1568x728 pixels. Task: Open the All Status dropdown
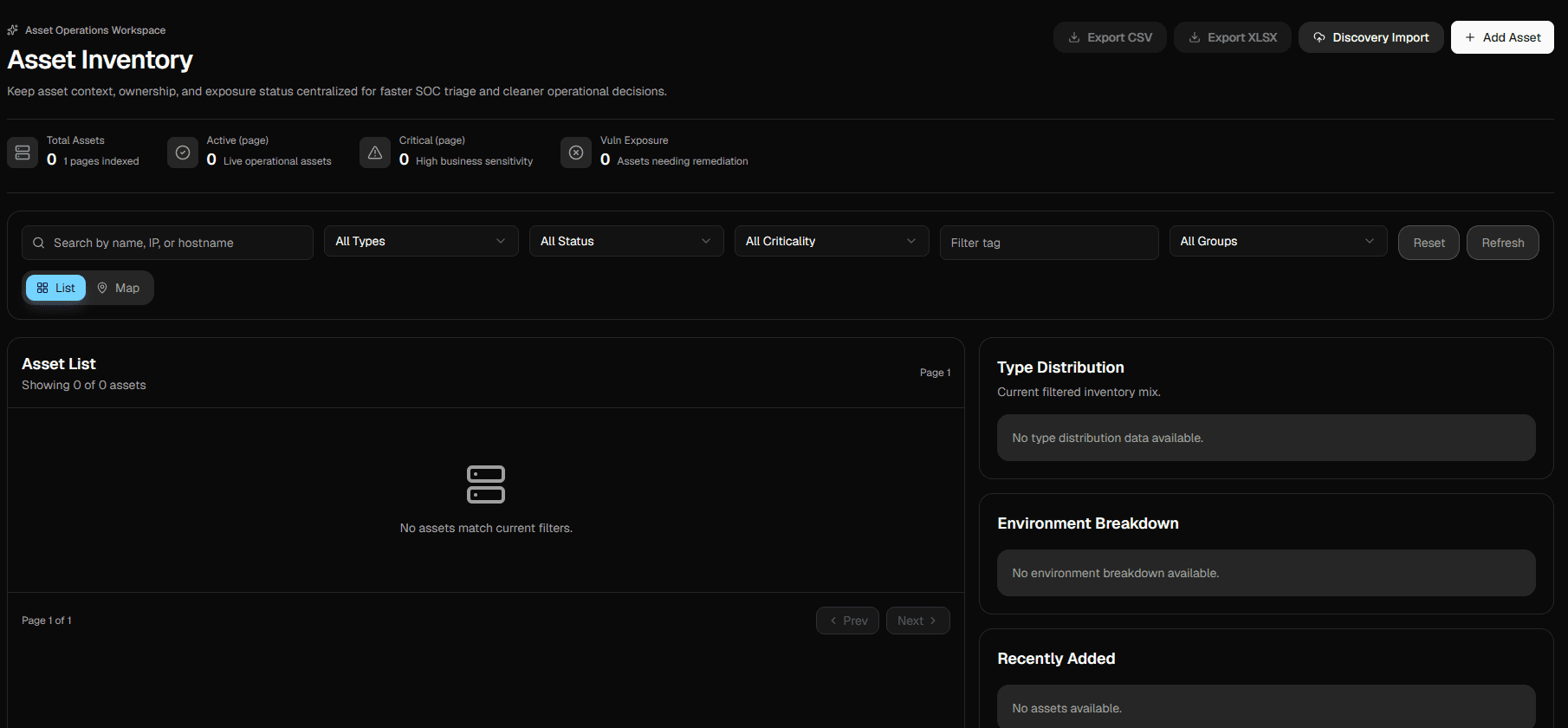(626, 241)
